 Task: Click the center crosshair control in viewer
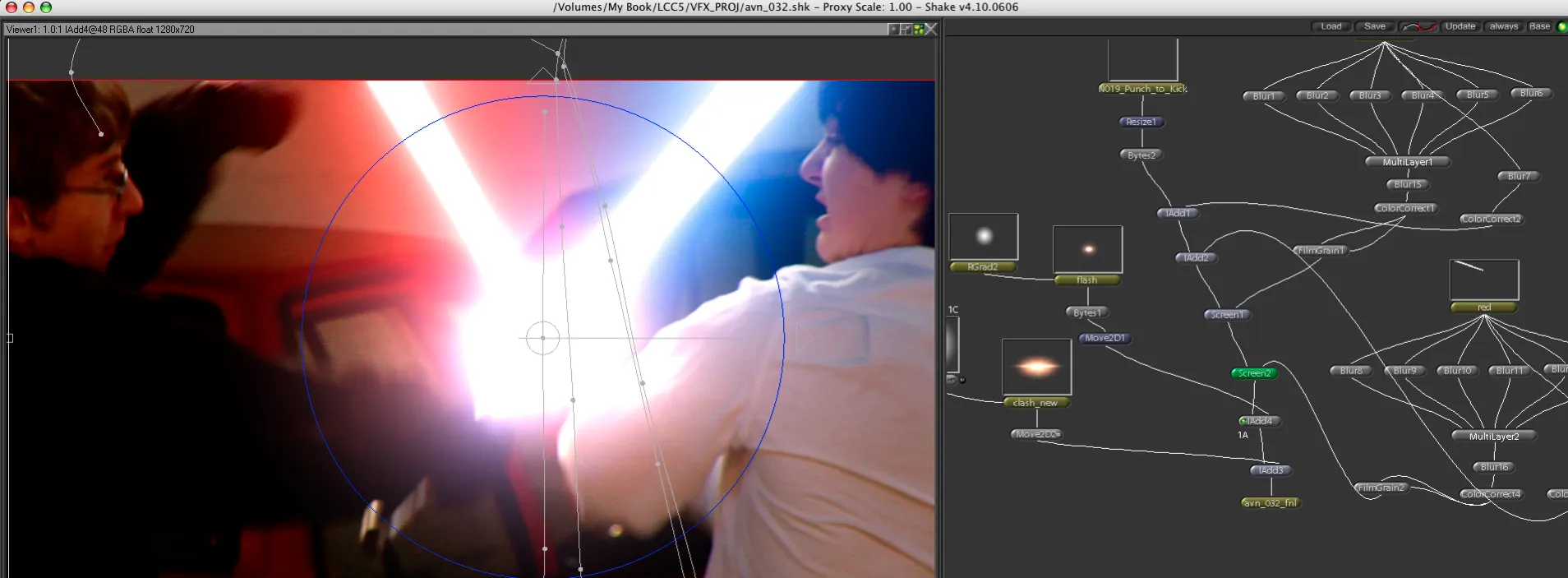click(542, 338)
